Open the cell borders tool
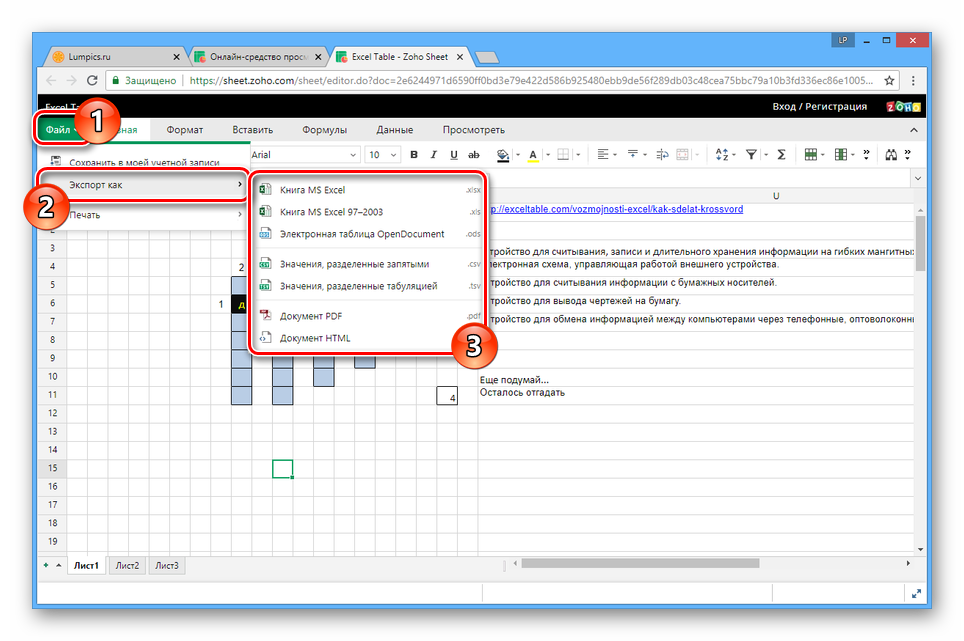The image size is (964, 641). 563,155
